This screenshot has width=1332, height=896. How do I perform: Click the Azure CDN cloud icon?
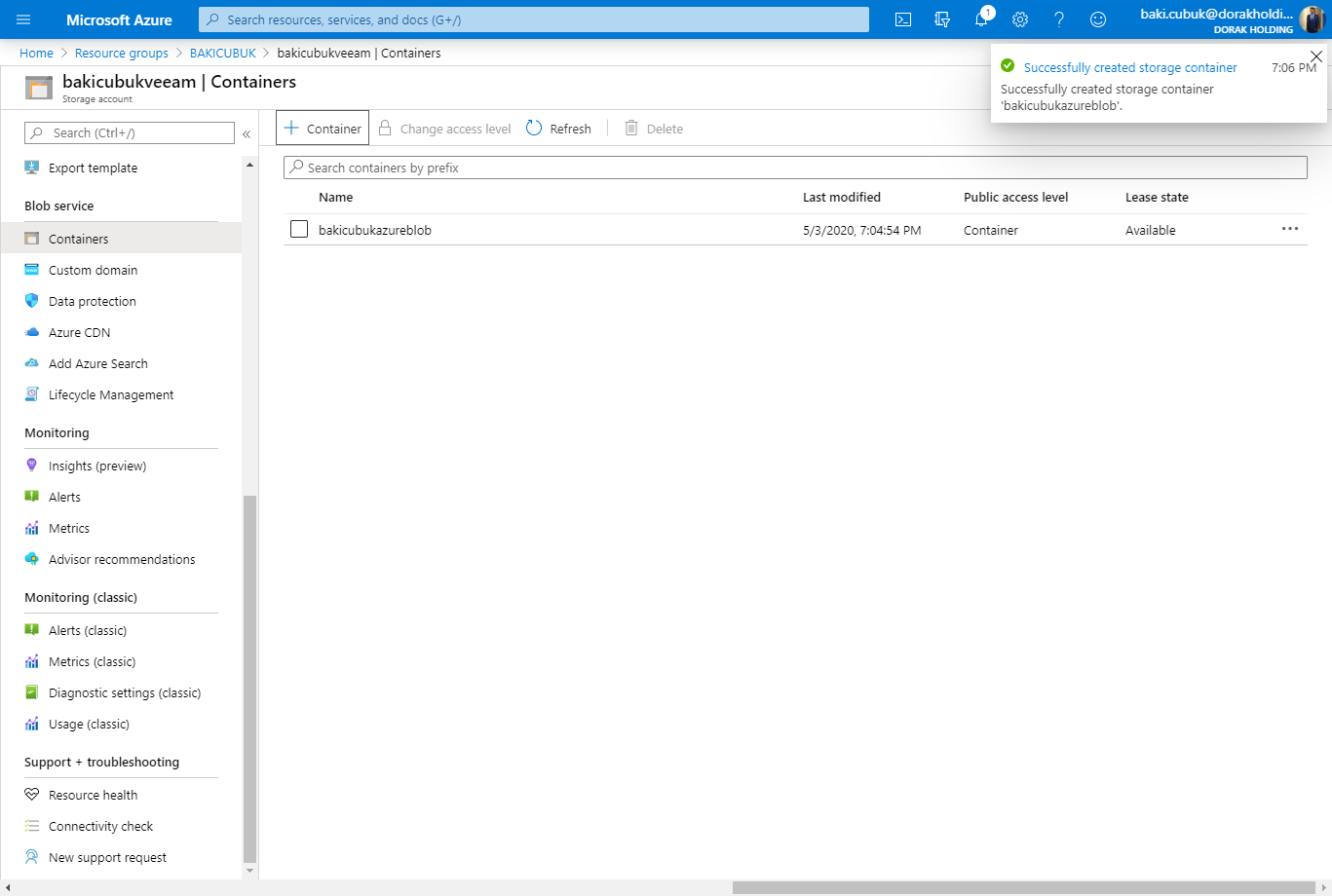pyautogui.click(x=32, y=332)
